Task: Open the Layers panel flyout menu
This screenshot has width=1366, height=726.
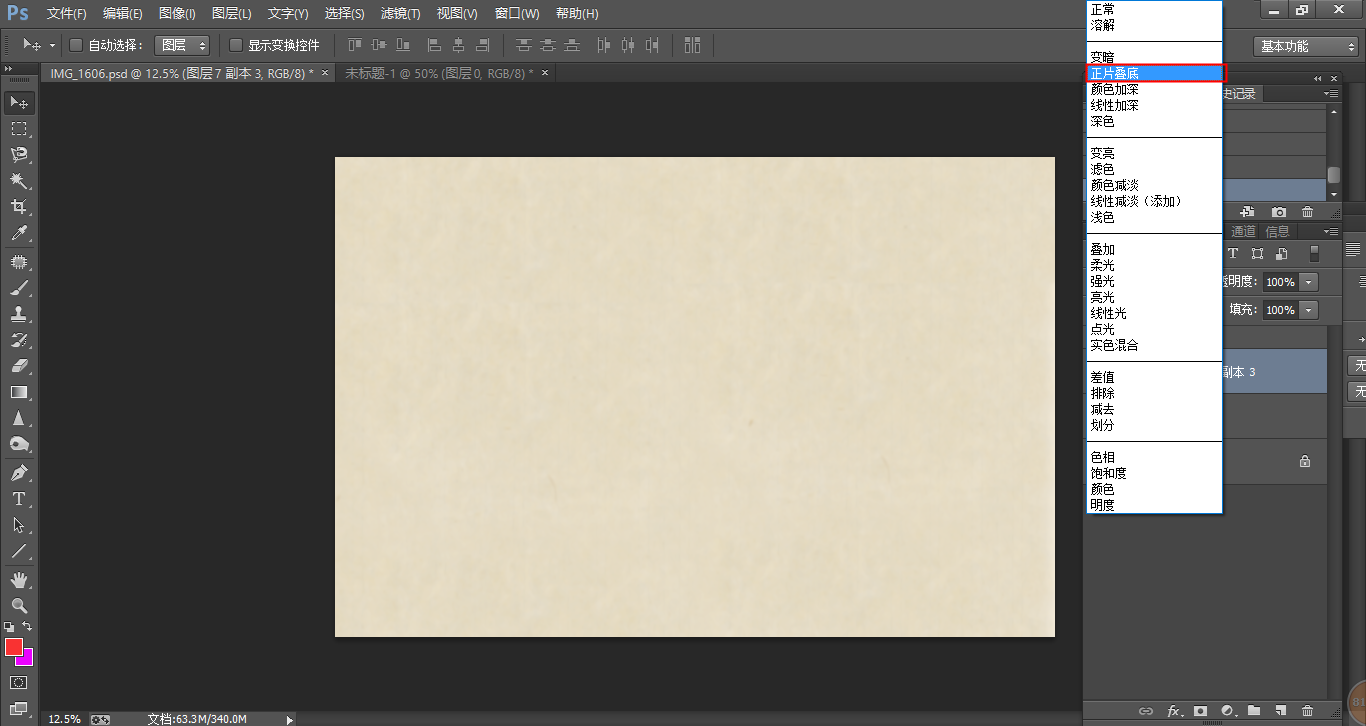Action: click(x=1332, y=231)
